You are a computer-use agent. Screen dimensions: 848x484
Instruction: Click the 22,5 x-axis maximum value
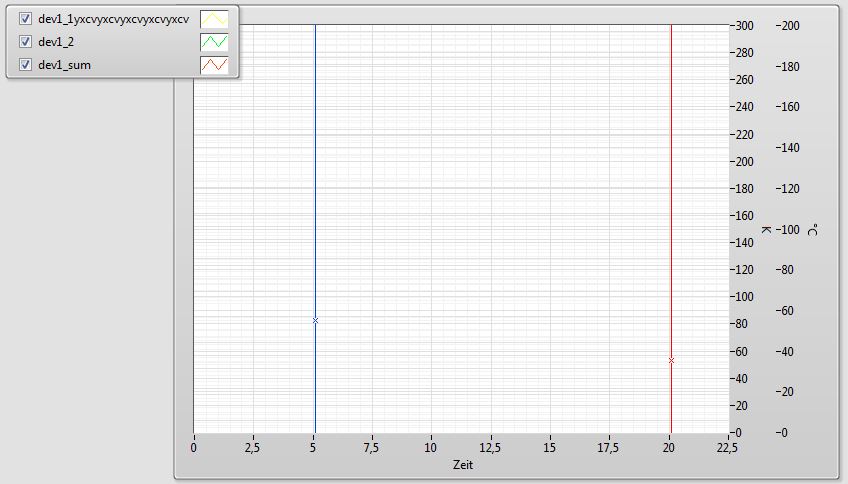[x=727, y=448]
